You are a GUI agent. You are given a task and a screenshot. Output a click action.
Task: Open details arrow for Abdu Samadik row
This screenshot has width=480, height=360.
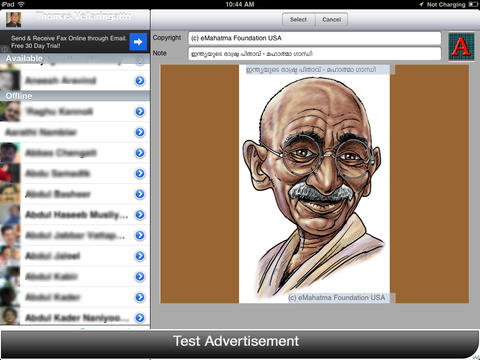140,173
